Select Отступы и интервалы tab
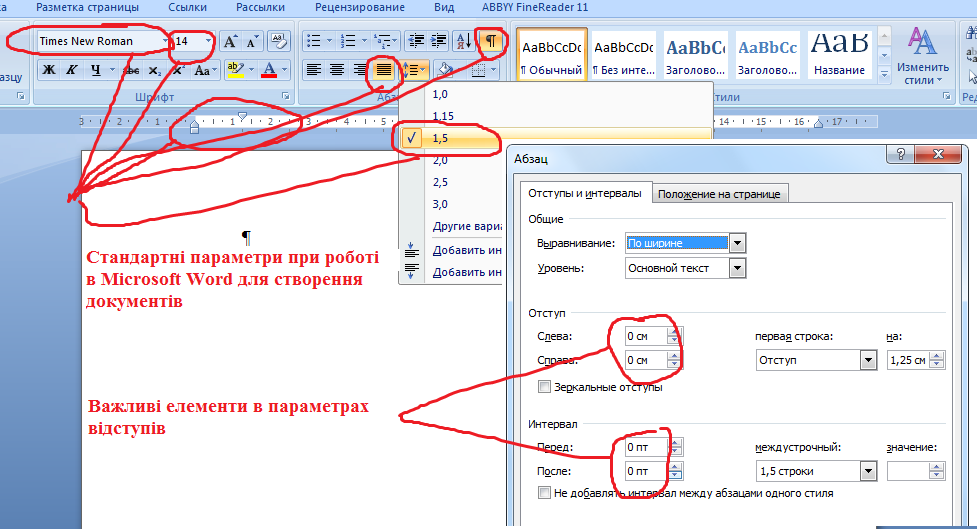Image resolution: width=977 pixels, height=529 pixels. [x=584, y=193]
